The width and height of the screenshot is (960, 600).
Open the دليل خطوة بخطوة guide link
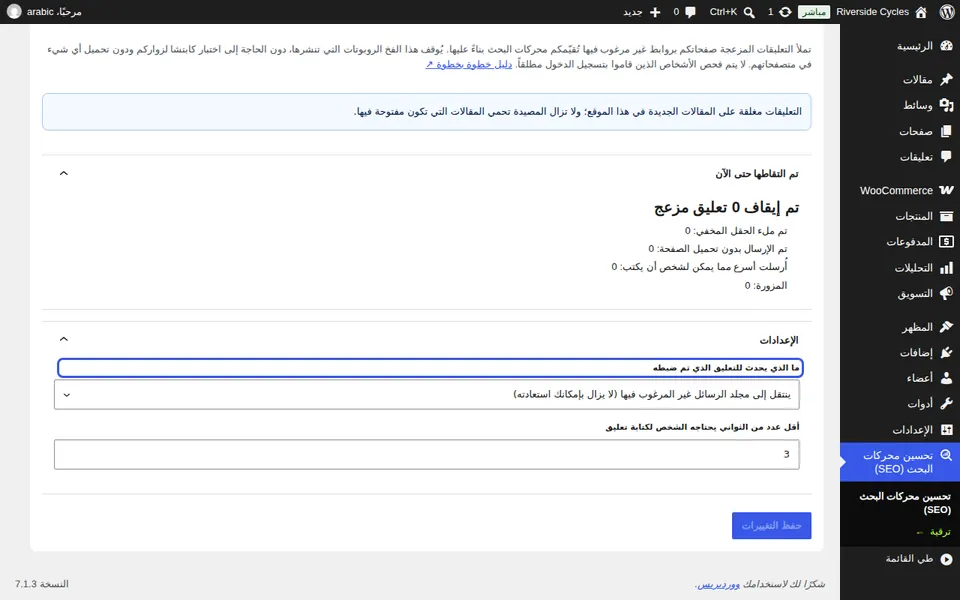(x=468, y=64)
